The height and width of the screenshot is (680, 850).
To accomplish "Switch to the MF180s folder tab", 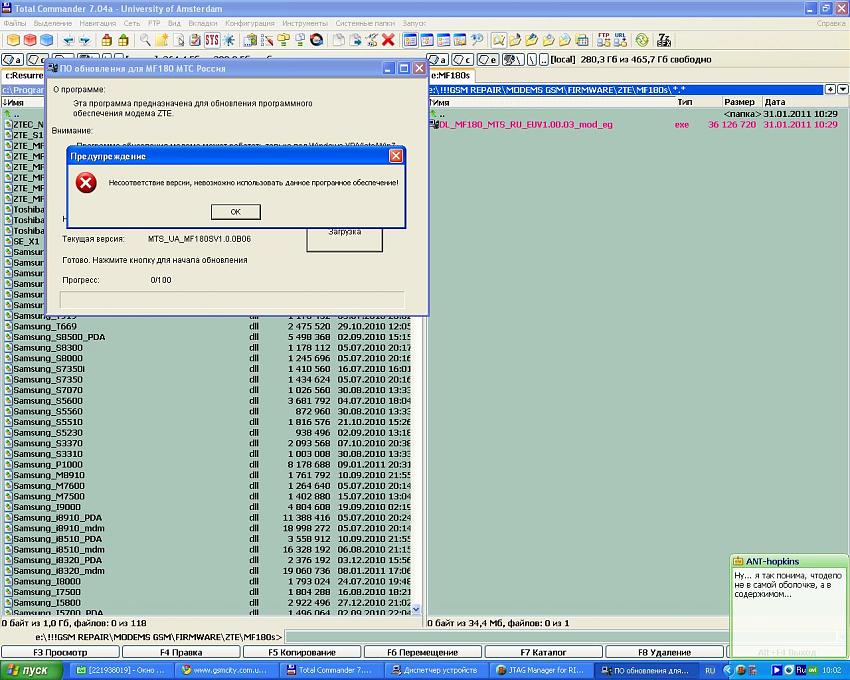I will coord(452,75).
